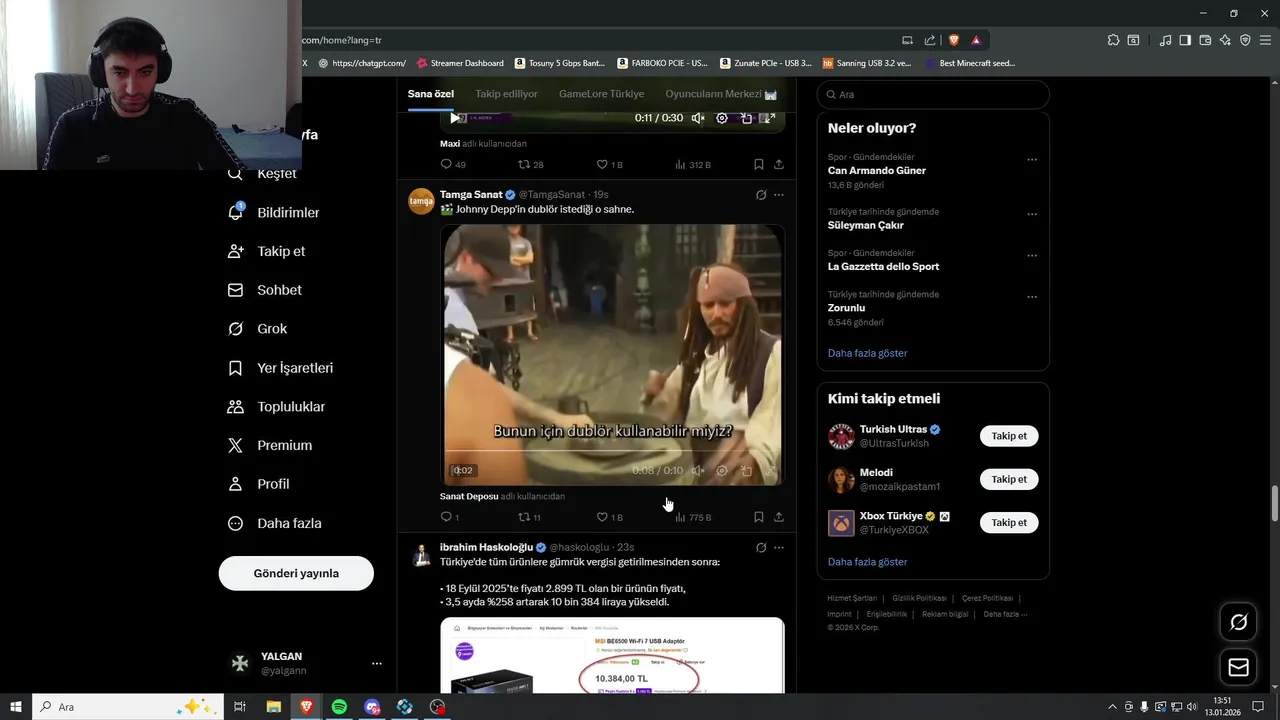1280x720 pixels.
Task: Open Profil page from sidebar
Action: (x=258, y=484)
